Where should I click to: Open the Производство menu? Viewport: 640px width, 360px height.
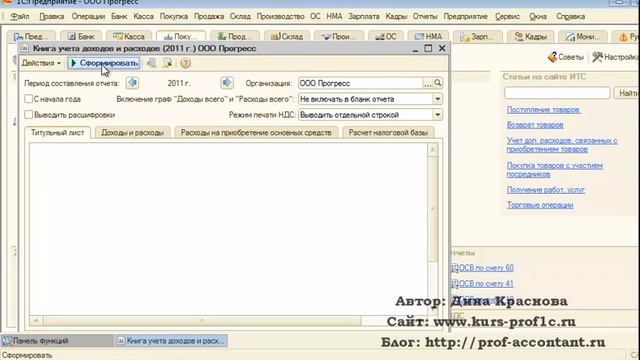280,16
